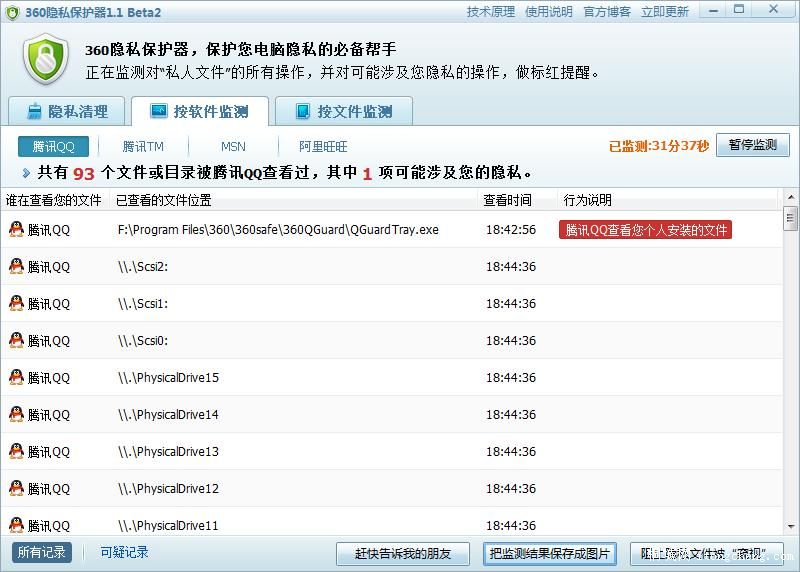Show only 可疑记录 suspicious records

124,552
